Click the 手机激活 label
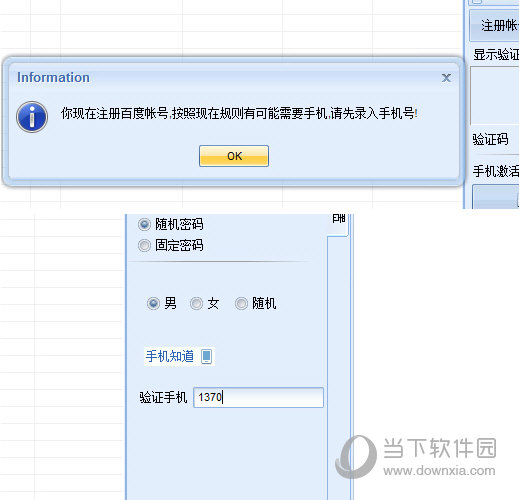 pyautogui.click(x=496, y=171)
